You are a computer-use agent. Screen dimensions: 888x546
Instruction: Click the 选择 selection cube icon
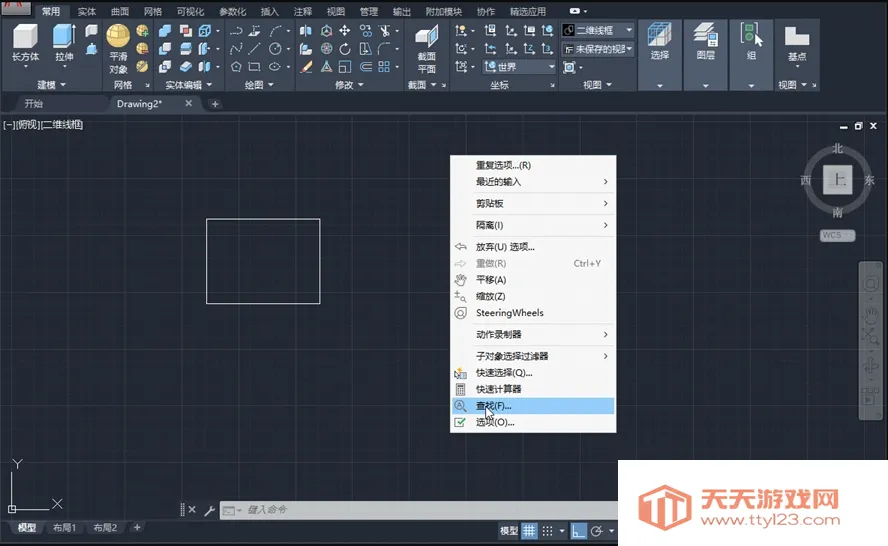(x=660, y=35)
